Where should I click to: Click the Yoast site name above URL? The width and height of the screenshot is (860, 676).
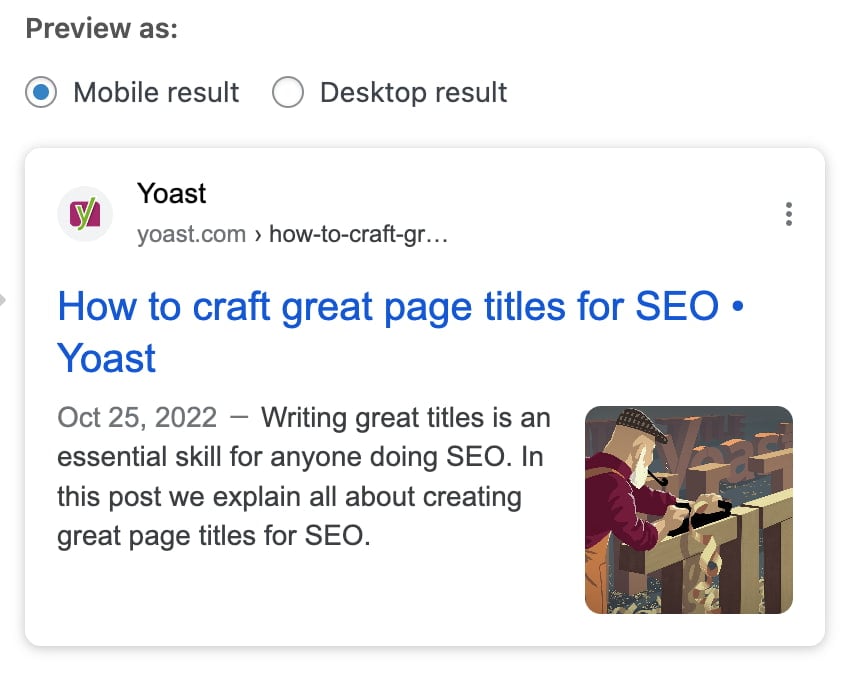point(172,193)
